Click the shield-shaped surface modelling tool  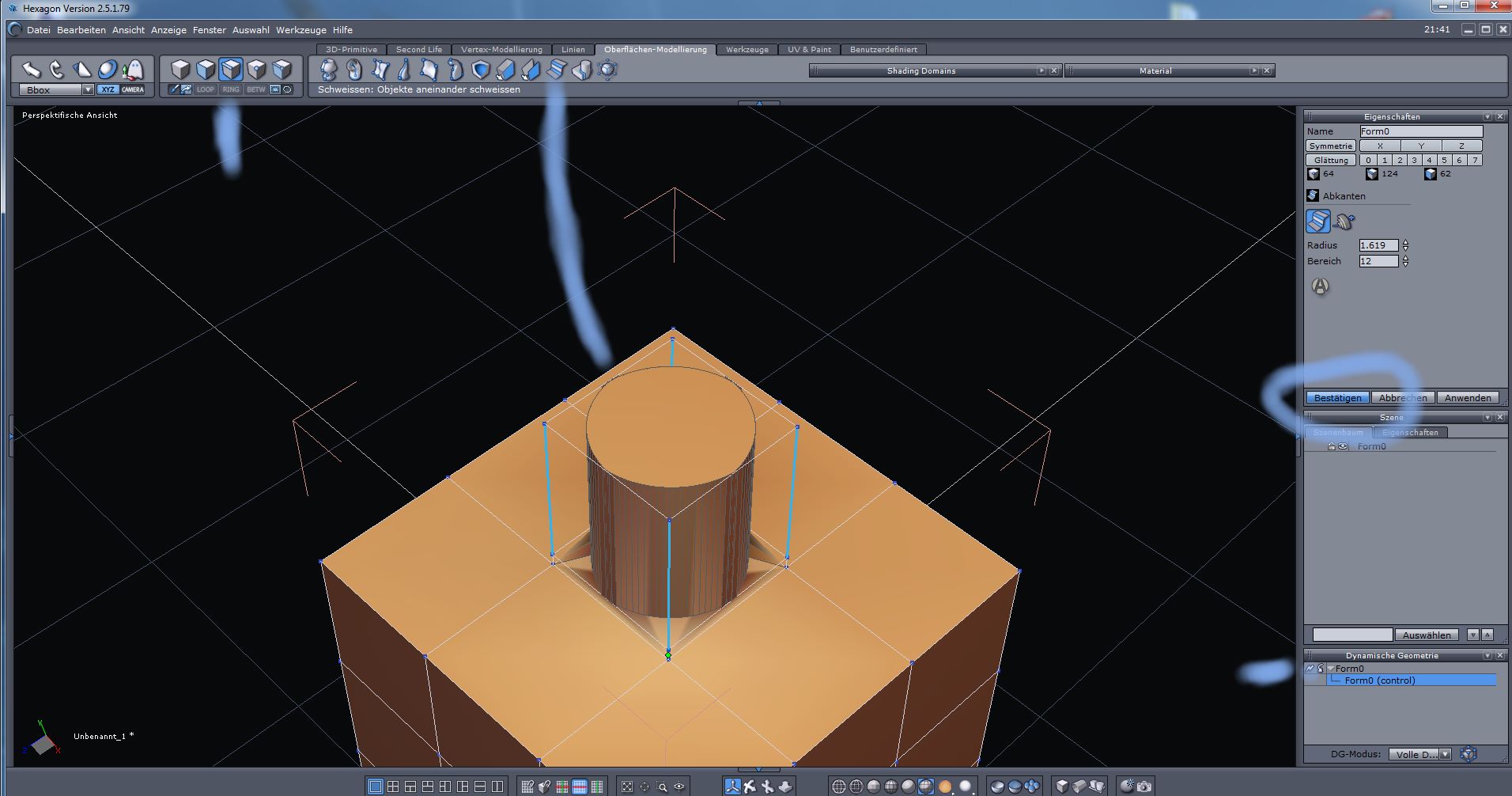coord(481,70)
